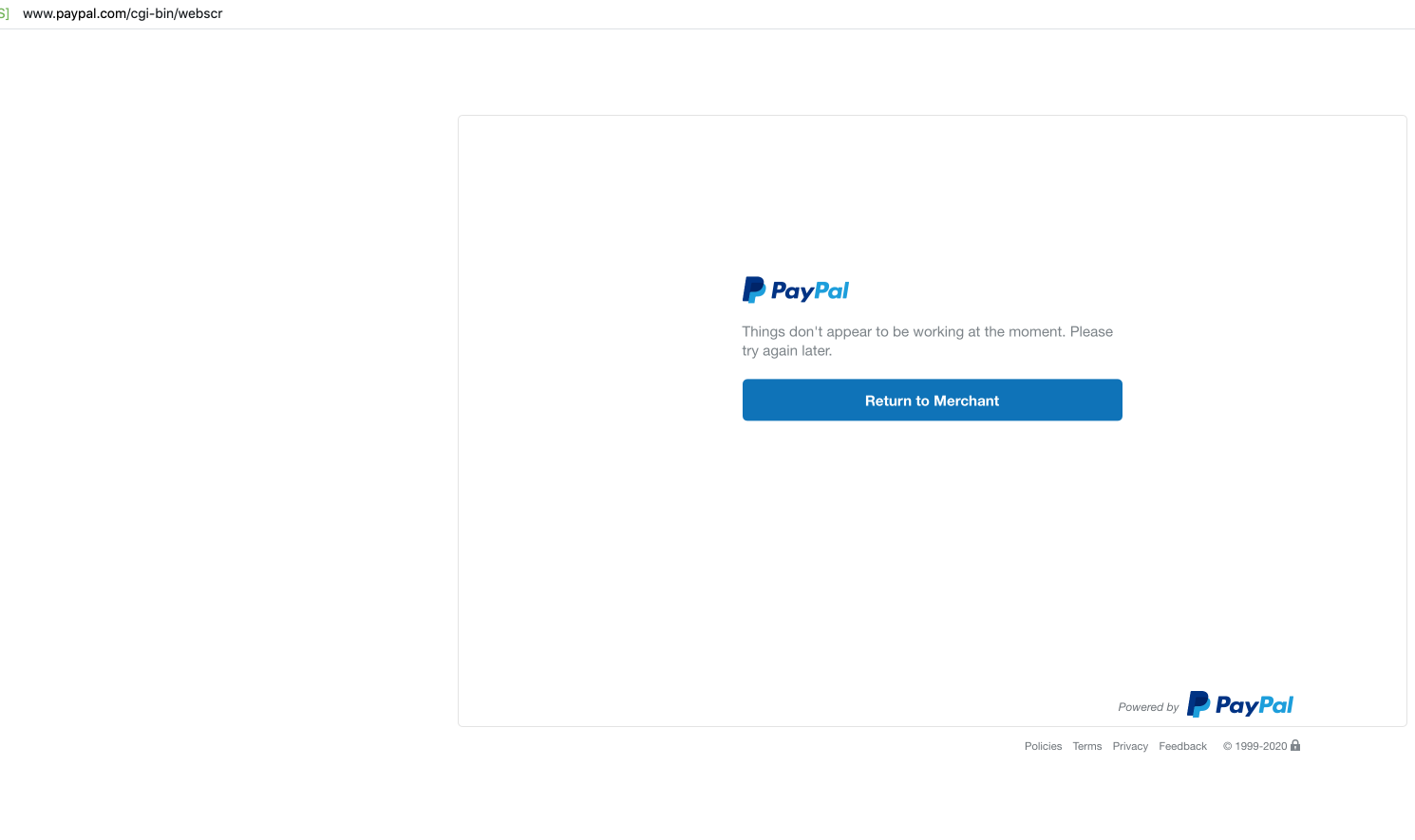Click the cgi-bin/webscr path in the URL

coord(177,13)
